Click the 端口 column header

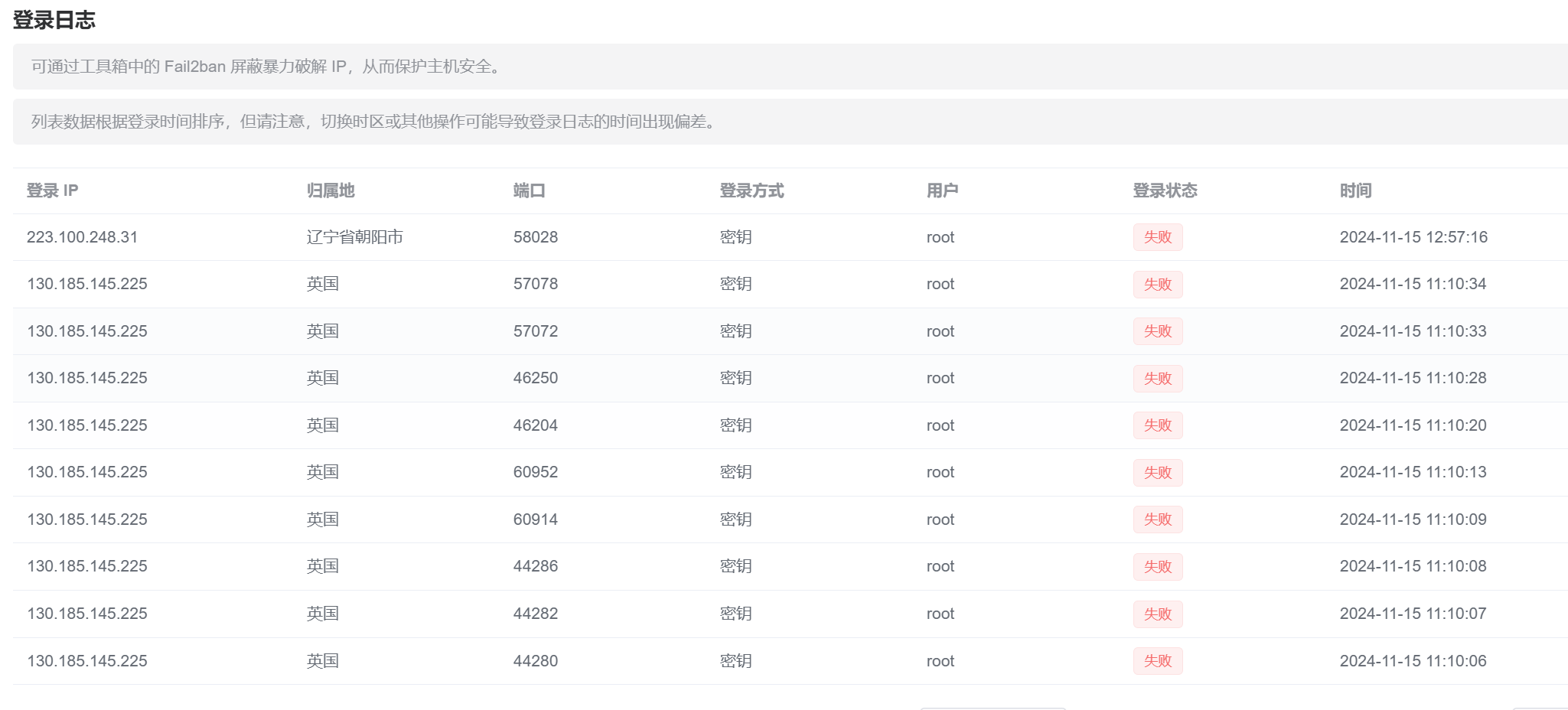(529, 191)
